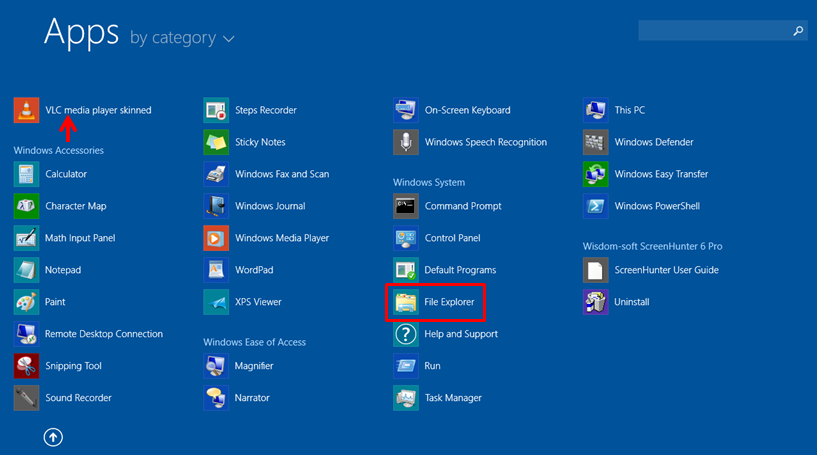Click the 'Task Manager' label text
The width and height of the screenshot is (817, 455).
453,398
